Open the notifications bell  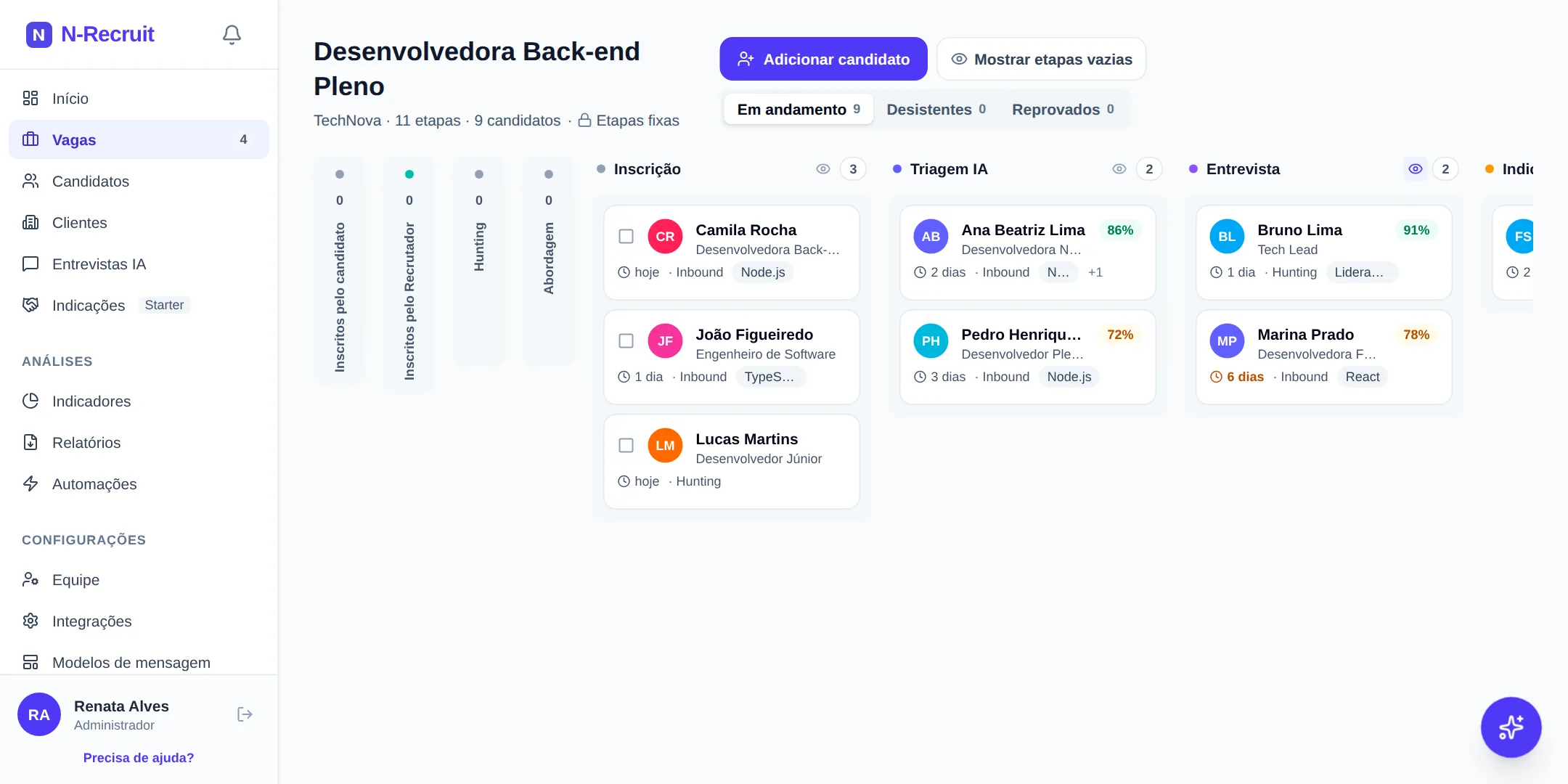point(232,35)
